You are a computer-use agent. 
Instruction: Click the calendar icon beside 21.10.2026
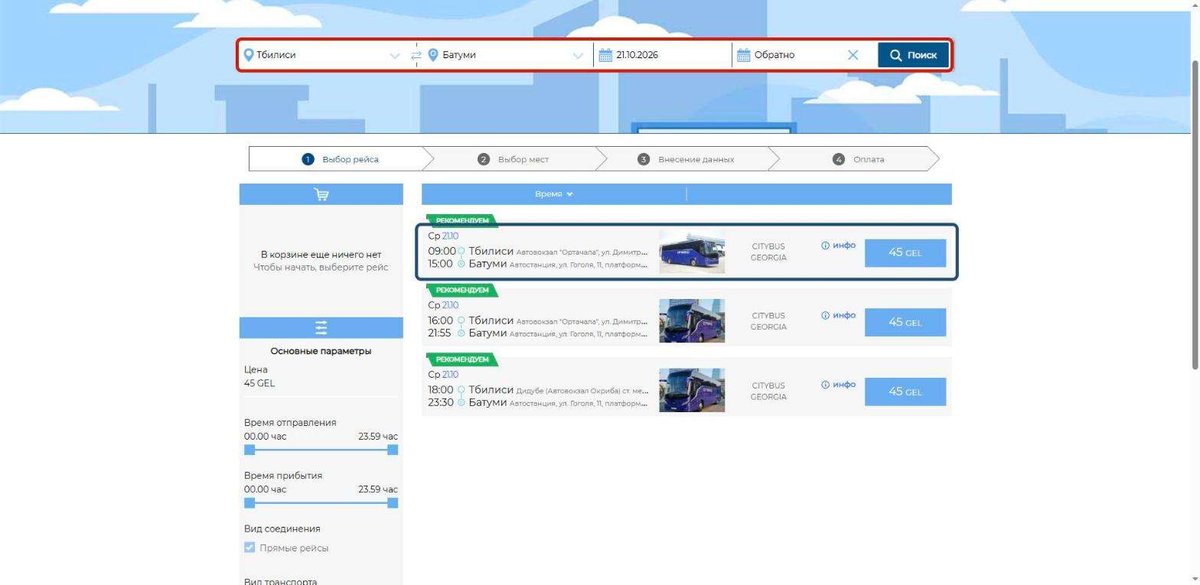tap(605, 55)
